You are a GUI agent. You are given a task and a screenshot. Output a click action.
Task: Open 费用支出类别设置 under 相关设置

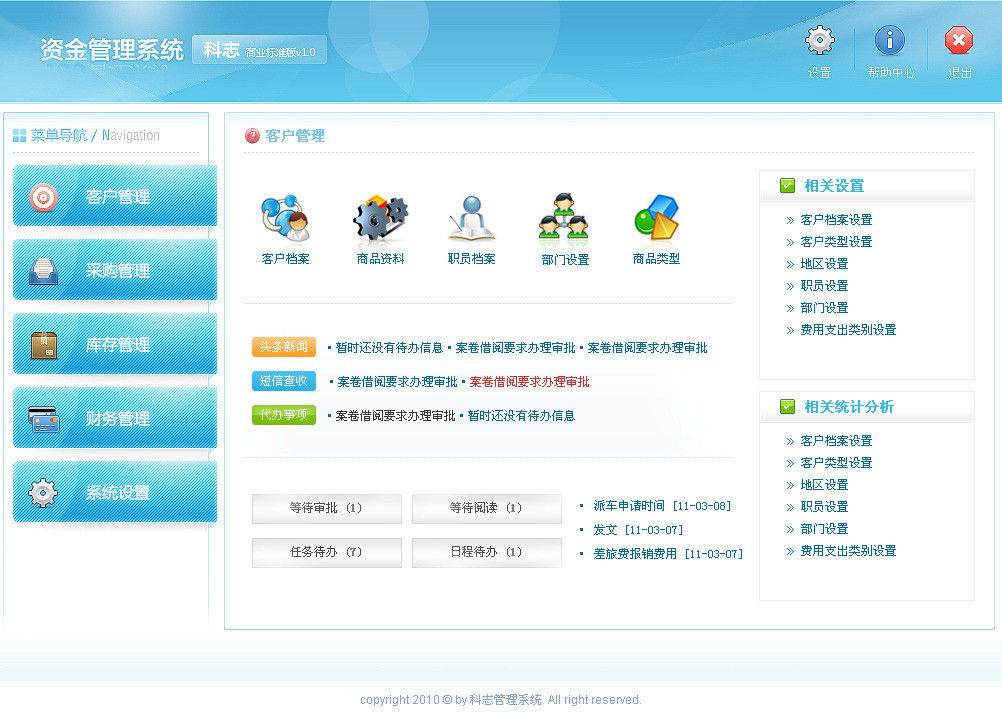(x=848, y=330)
